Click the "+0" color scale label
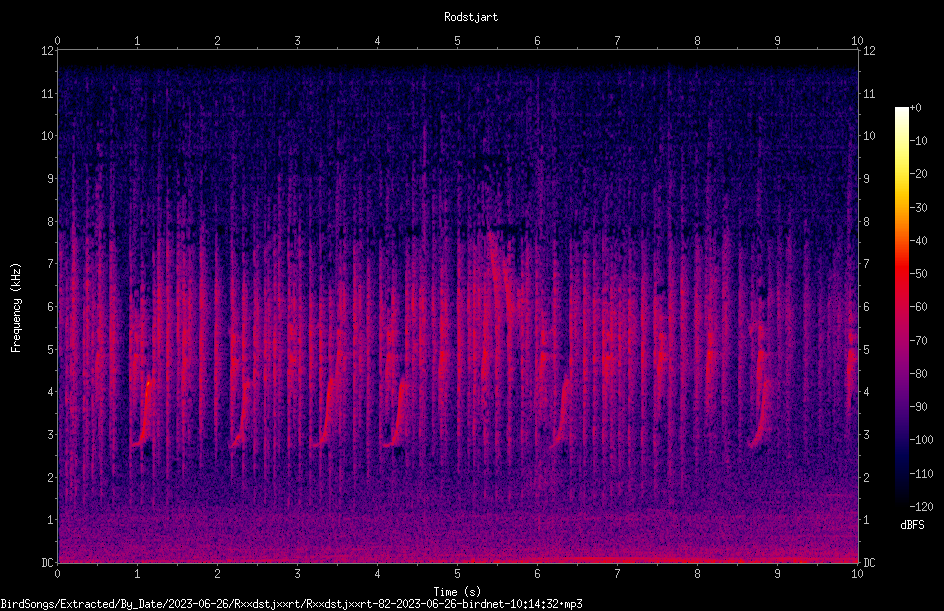 915,108
